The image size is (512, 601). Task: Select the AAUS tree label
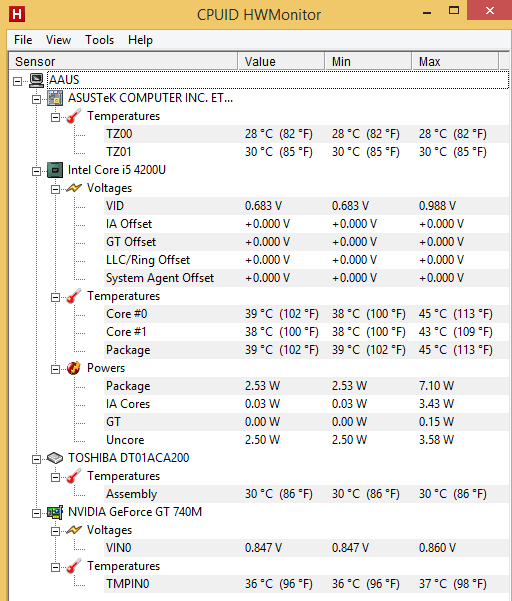64,80
